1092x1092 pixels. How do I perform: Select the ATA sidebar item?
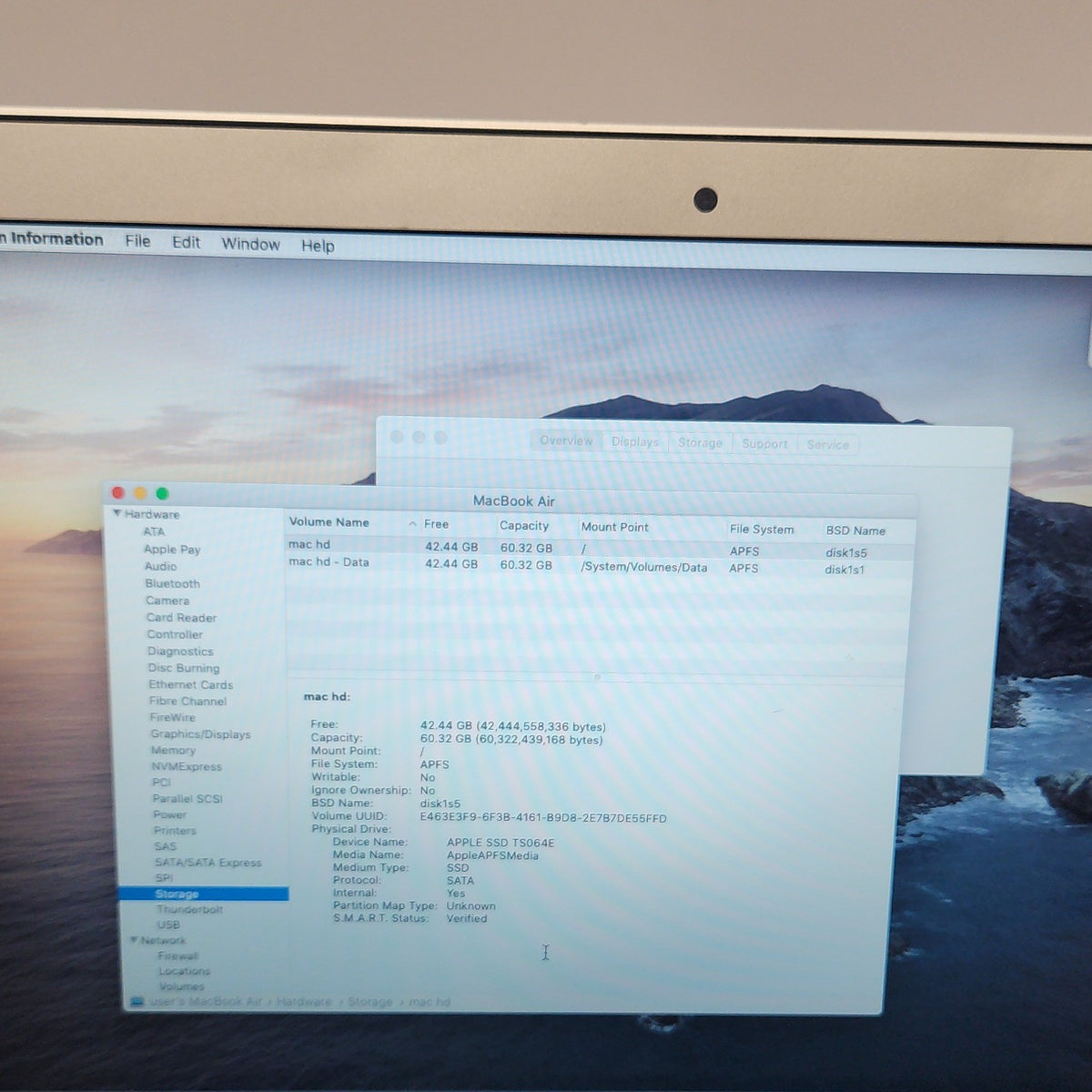click(154, 531)
